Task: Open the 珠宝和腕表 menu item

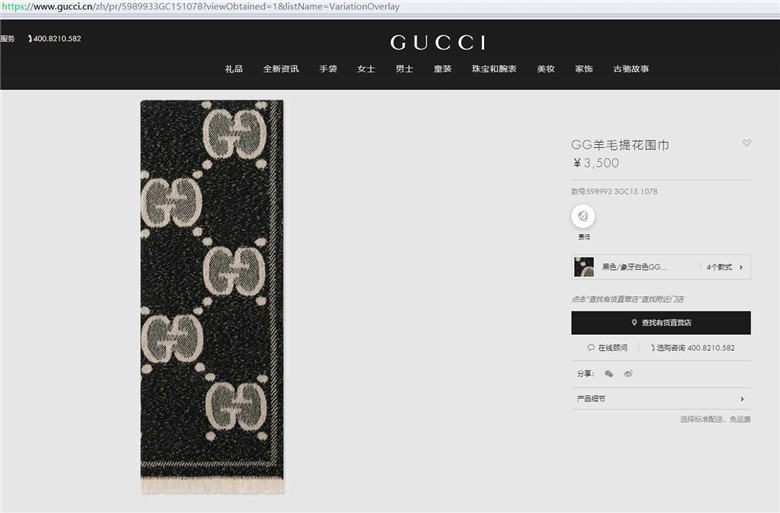Action: 494,69
